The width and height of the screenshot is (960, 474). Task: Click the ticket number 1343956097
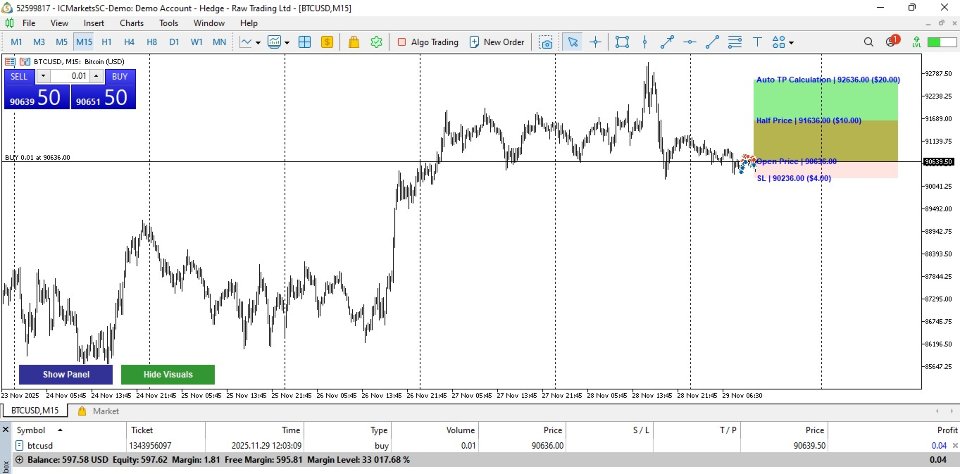pyautogui.click(x=151, y=445)
